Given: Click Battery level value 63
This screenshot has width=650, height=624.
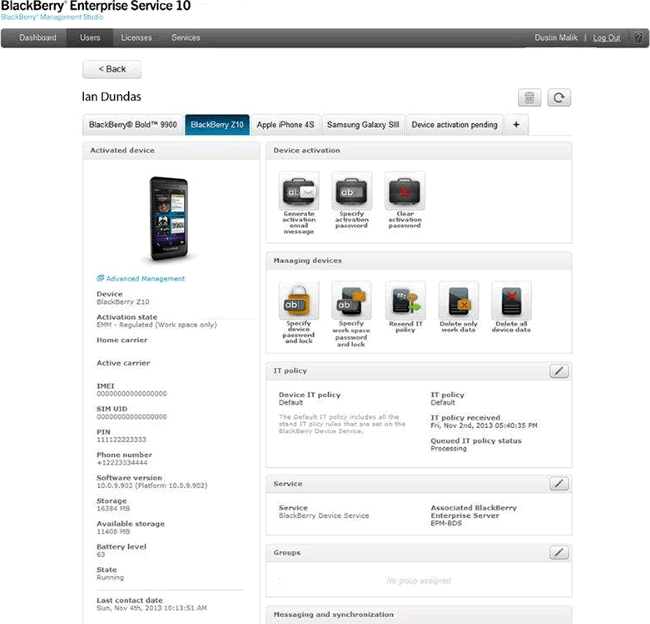Looking at the screenshot, I should (101, 554).
